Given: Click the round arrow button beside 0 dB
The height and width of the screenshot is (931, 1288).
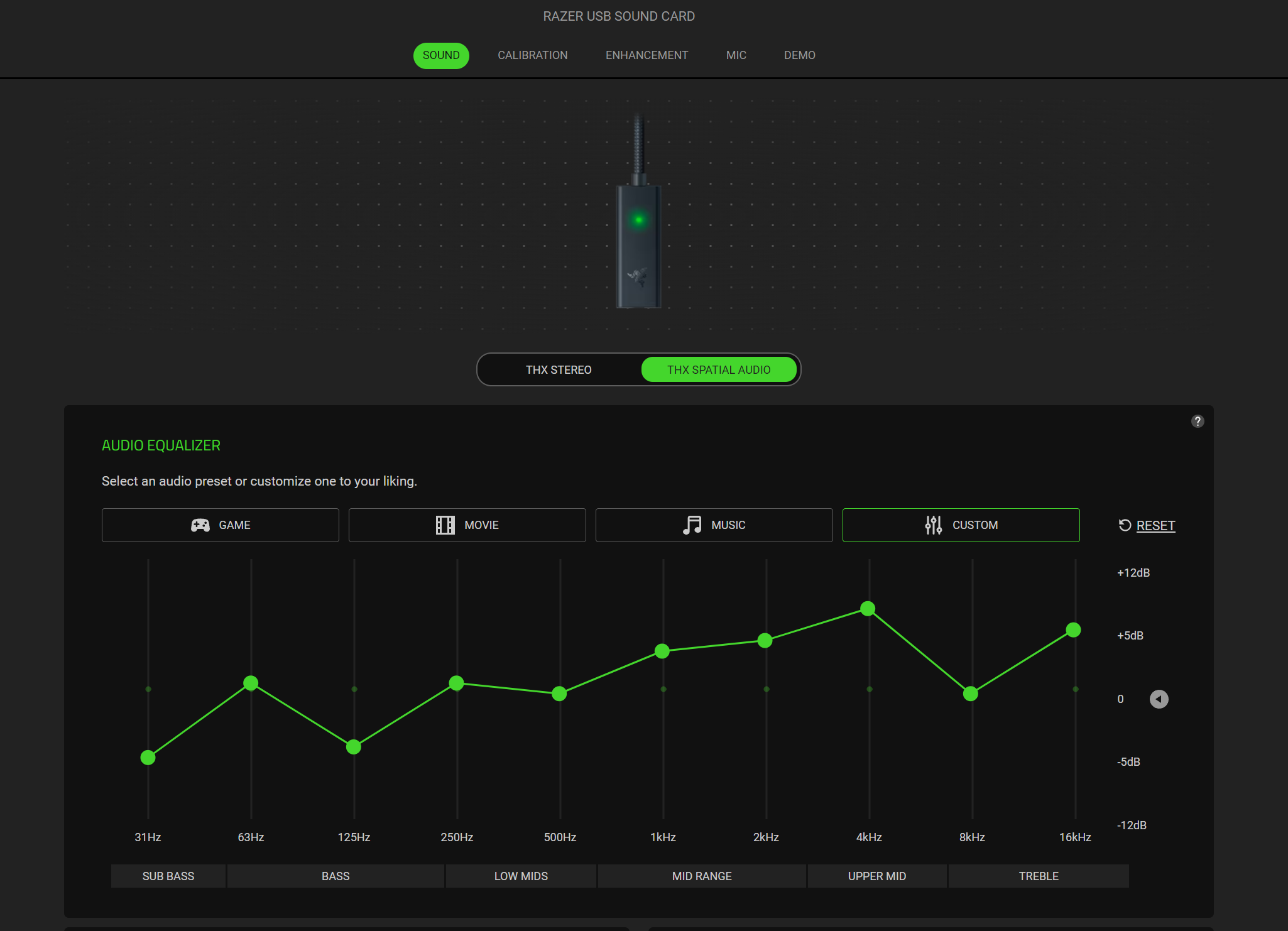Looking at the screenshot, I should pos(1159,699).
